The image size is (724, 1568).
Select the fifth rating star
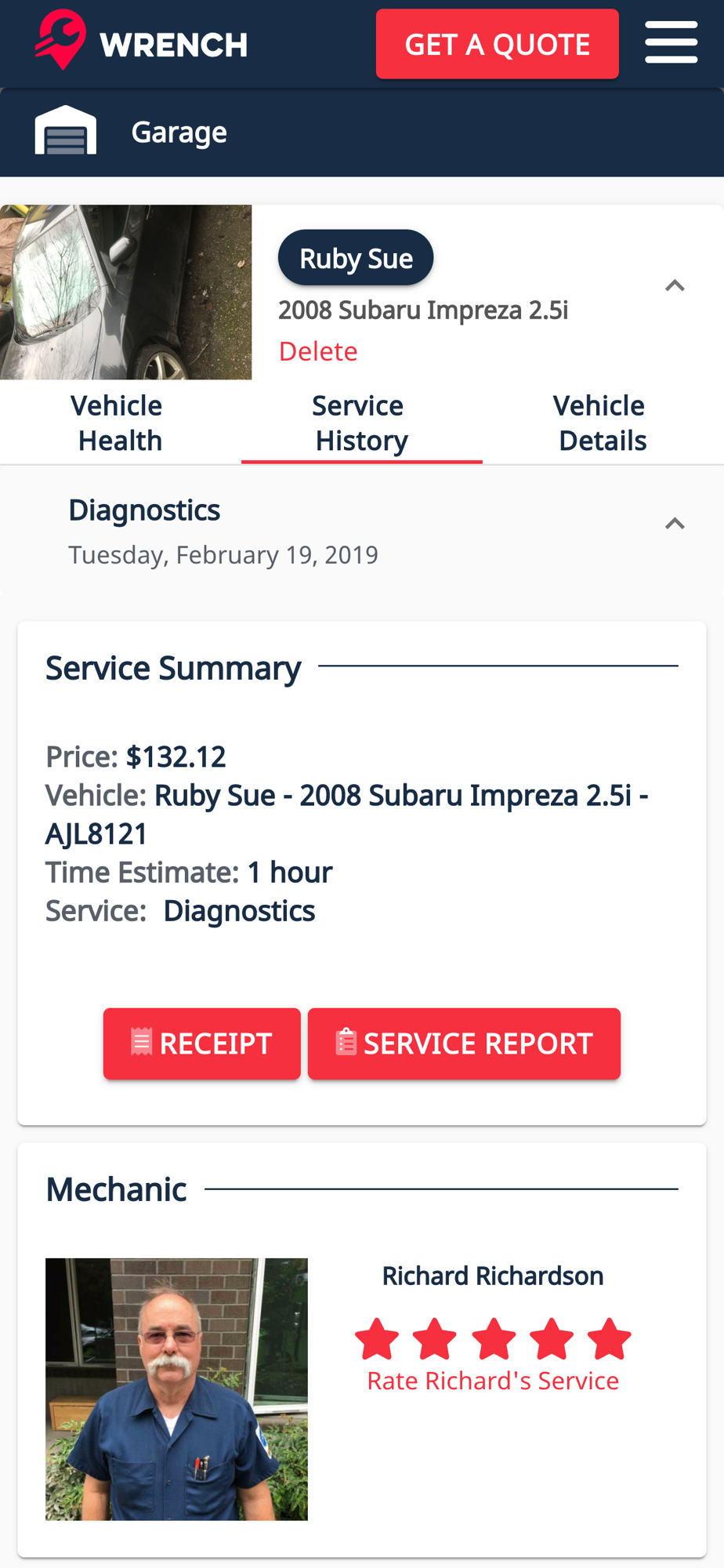pyautogui.click(x=610, y=1338)
